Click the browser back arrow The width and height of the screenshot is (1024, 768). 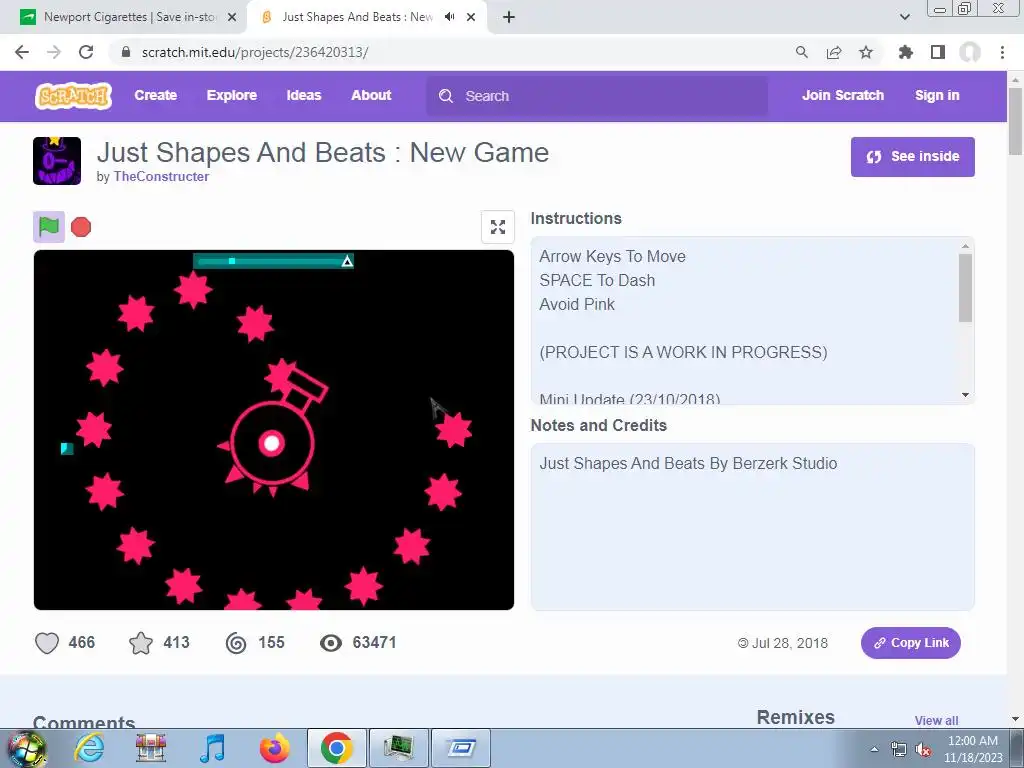22,52
